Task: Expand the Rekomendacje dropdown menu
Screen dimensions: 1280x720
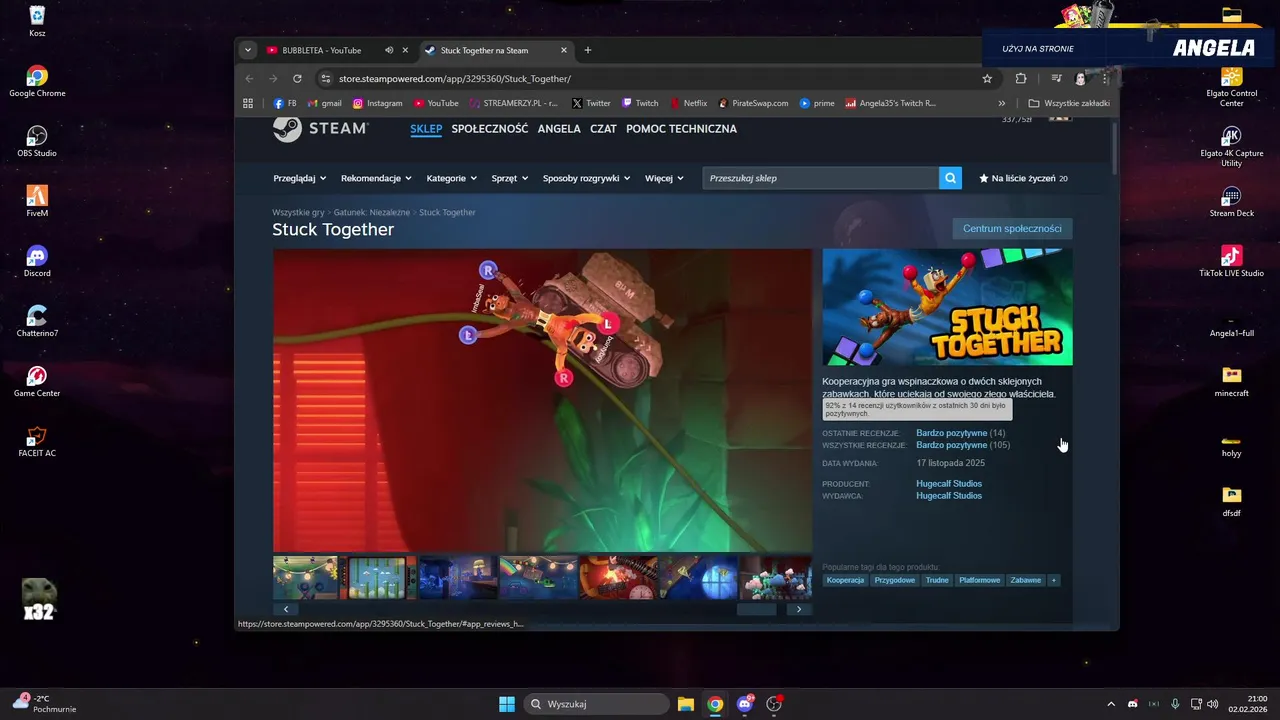Action: tap(376, 178)
